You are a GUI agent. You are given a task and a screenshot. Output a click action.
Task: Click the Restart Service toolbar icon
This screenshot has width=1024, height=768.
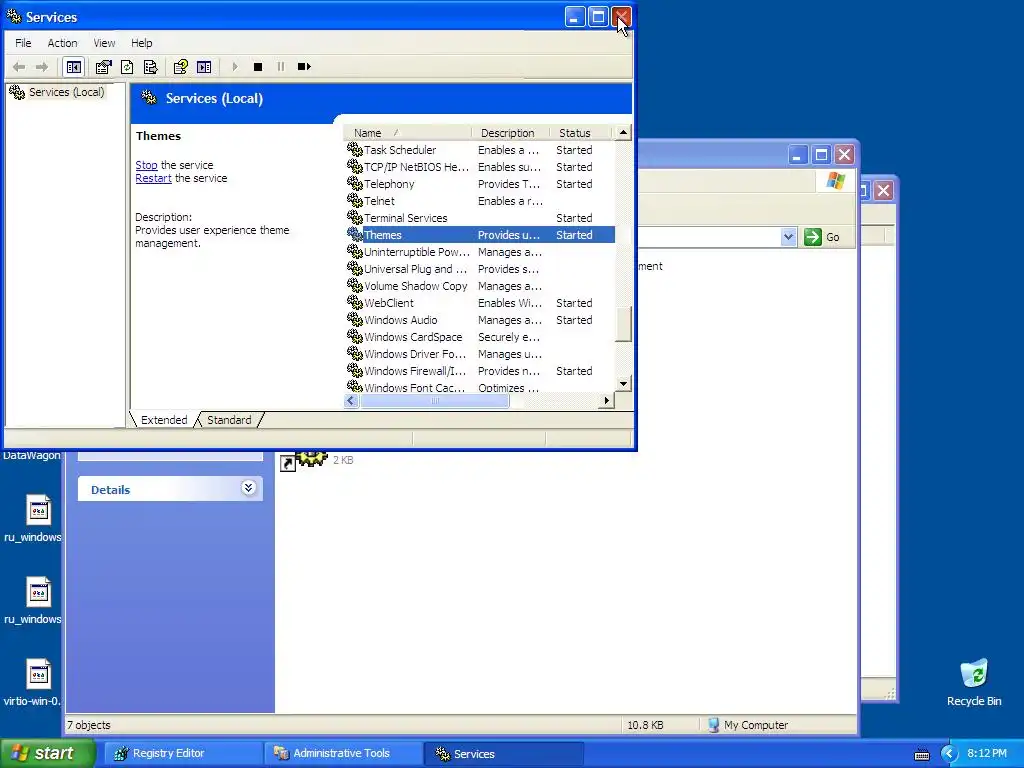click(x=304, y=67)
